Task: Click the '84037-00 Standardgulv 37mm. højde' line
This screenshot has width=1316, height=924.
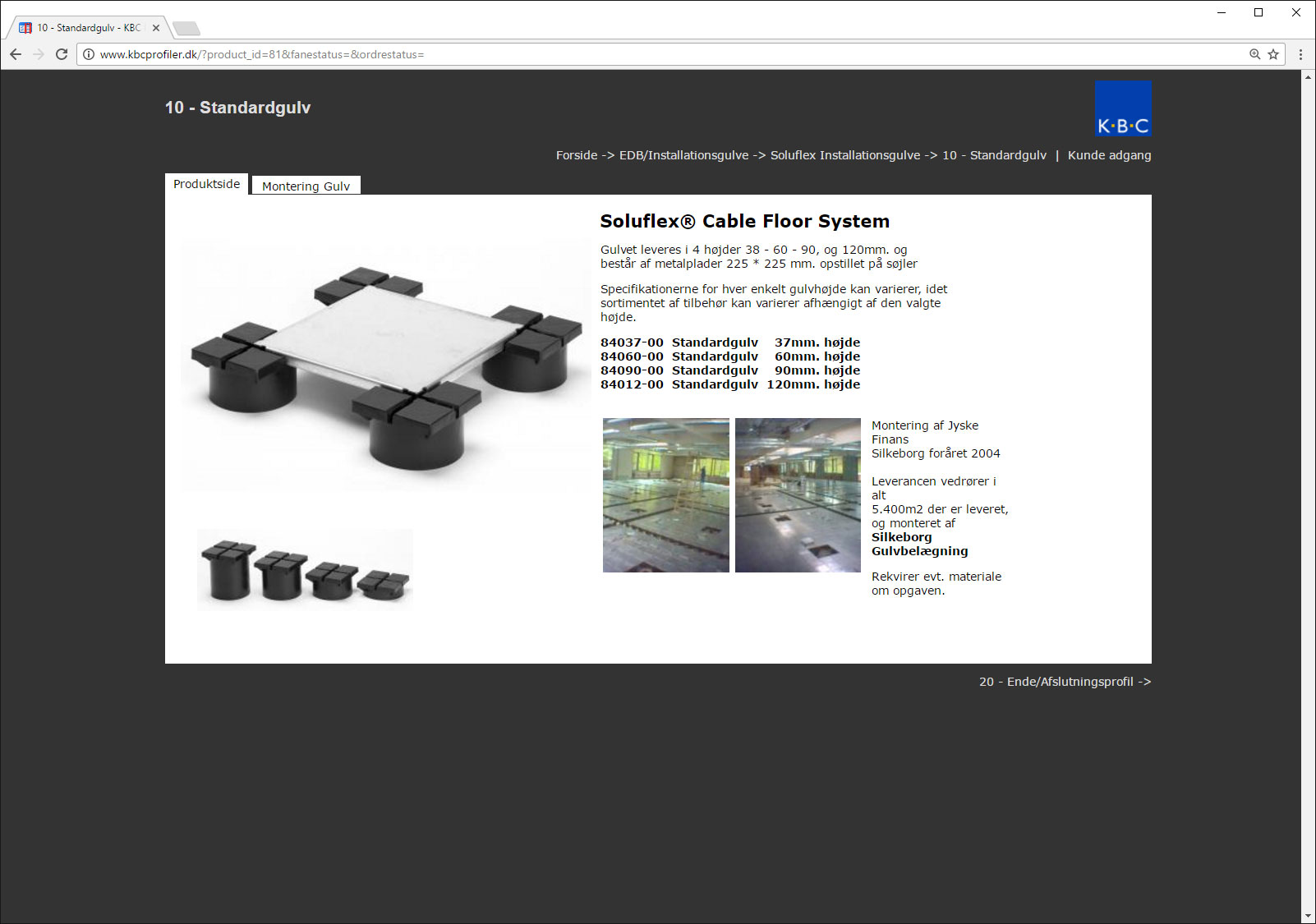Action: point(730,342)
